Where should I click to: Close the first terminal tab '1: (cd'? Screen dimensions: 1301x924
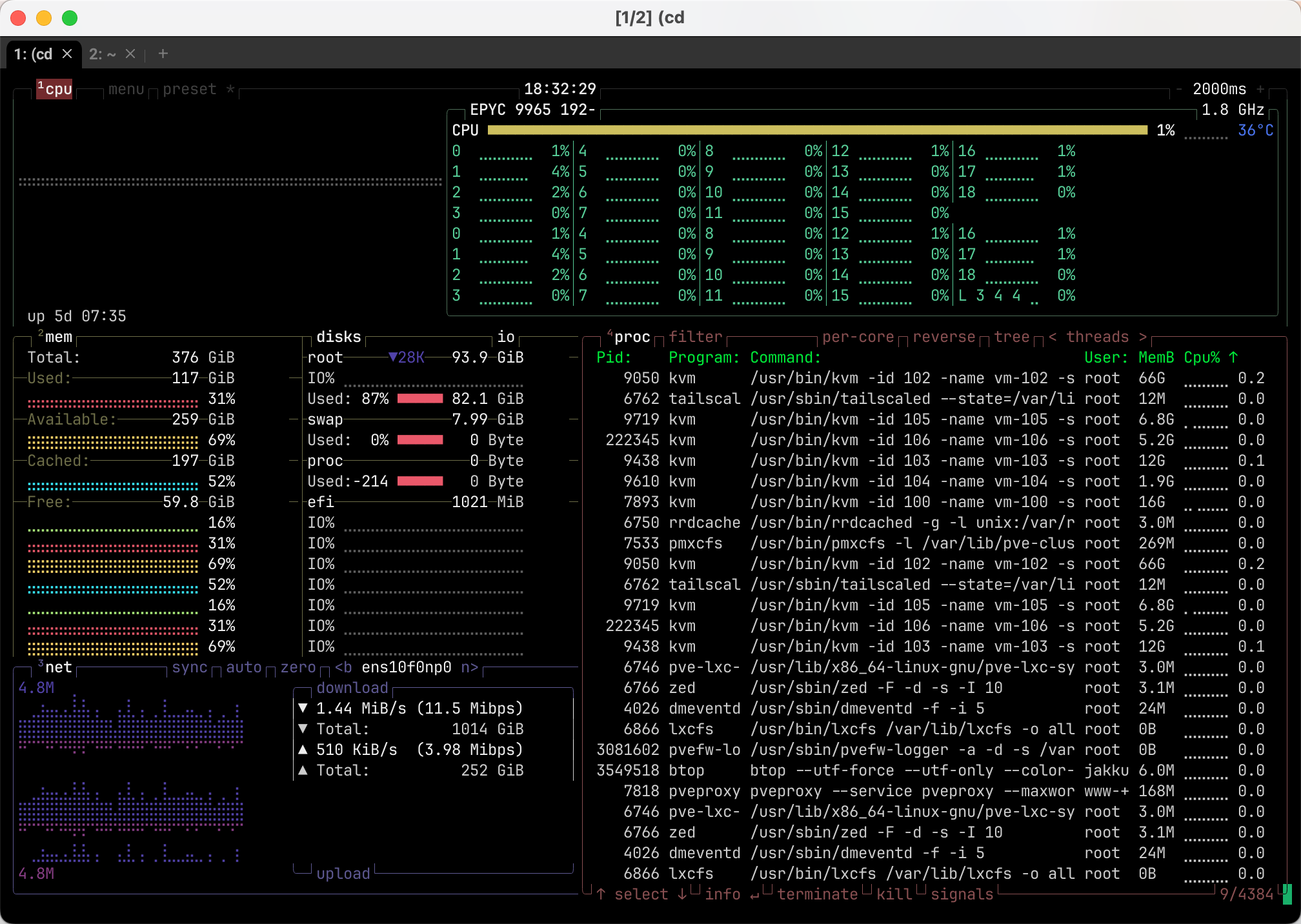point(67,54)
